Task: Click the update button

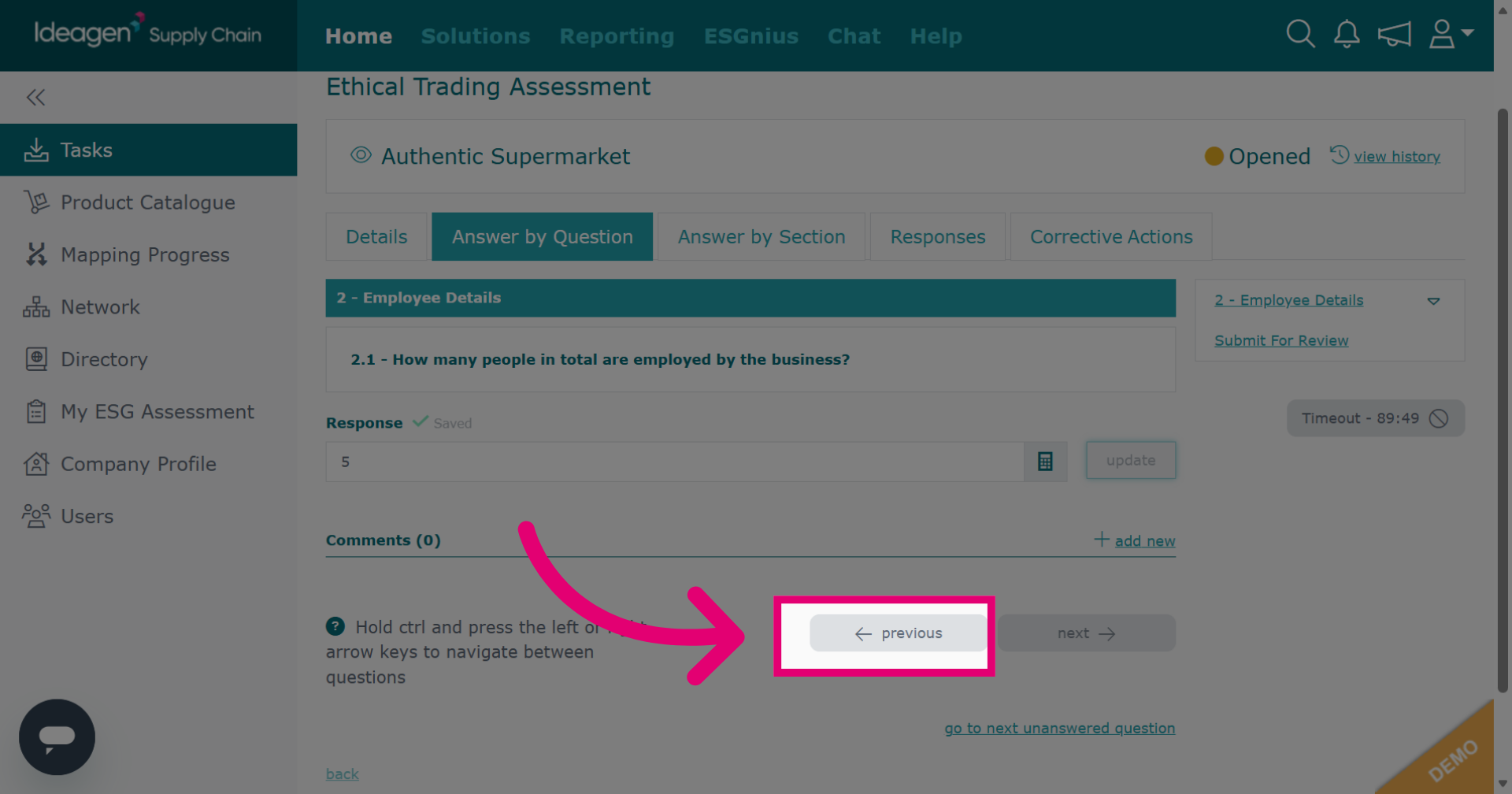Action: click(1131, 460)
